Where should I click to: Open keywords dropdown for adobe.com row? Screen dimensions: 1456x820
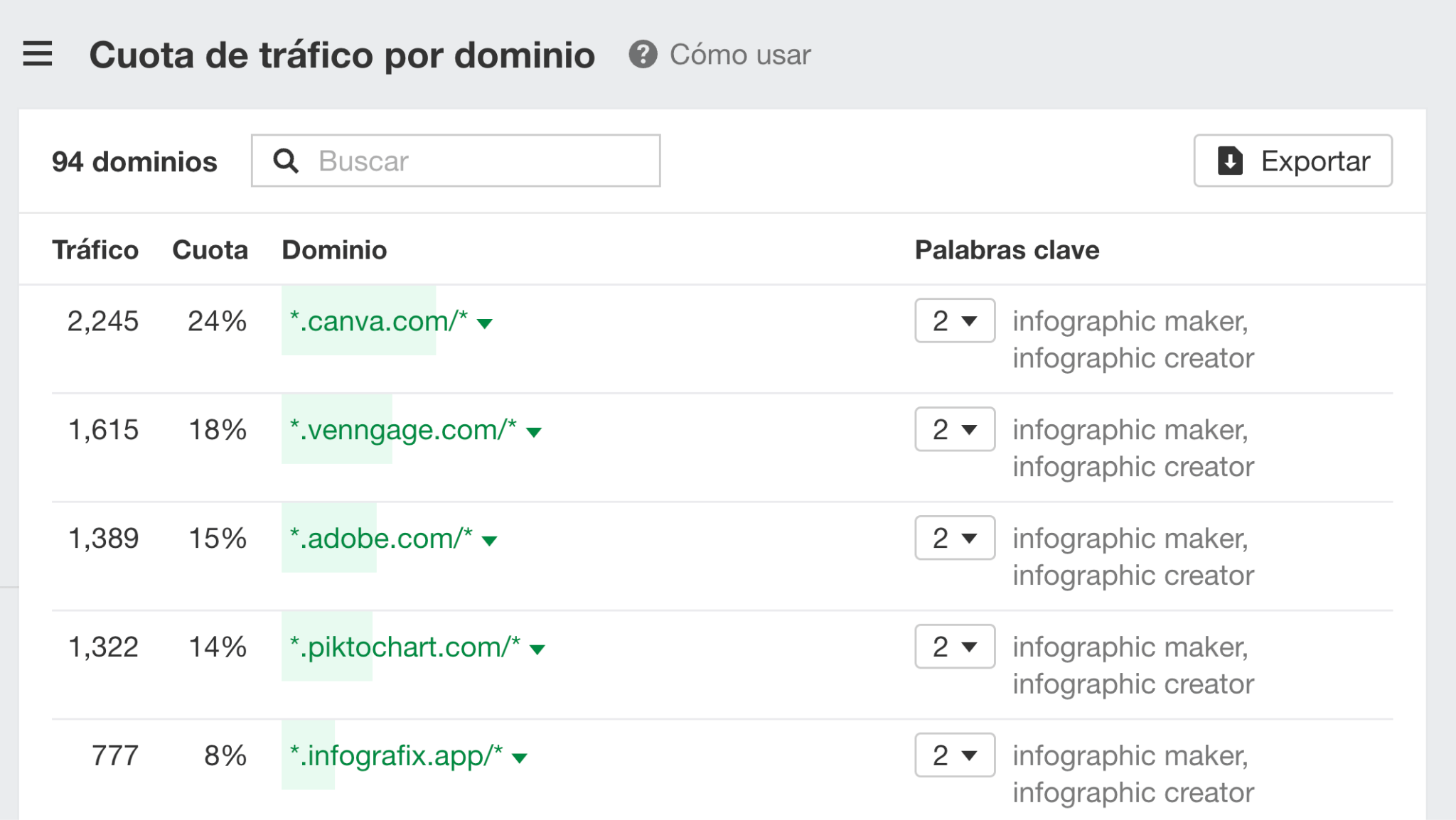(x=954, y=538)
